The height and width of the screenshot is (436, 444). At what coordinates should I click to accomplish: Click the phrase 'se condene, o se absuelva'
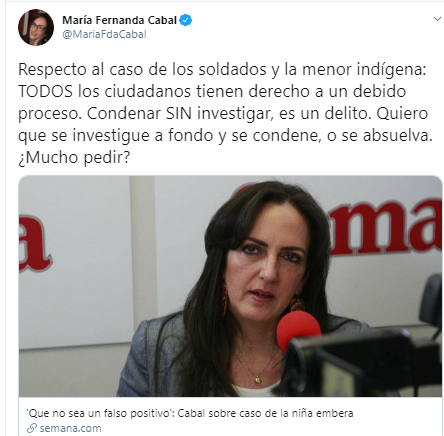click(332, 135)
